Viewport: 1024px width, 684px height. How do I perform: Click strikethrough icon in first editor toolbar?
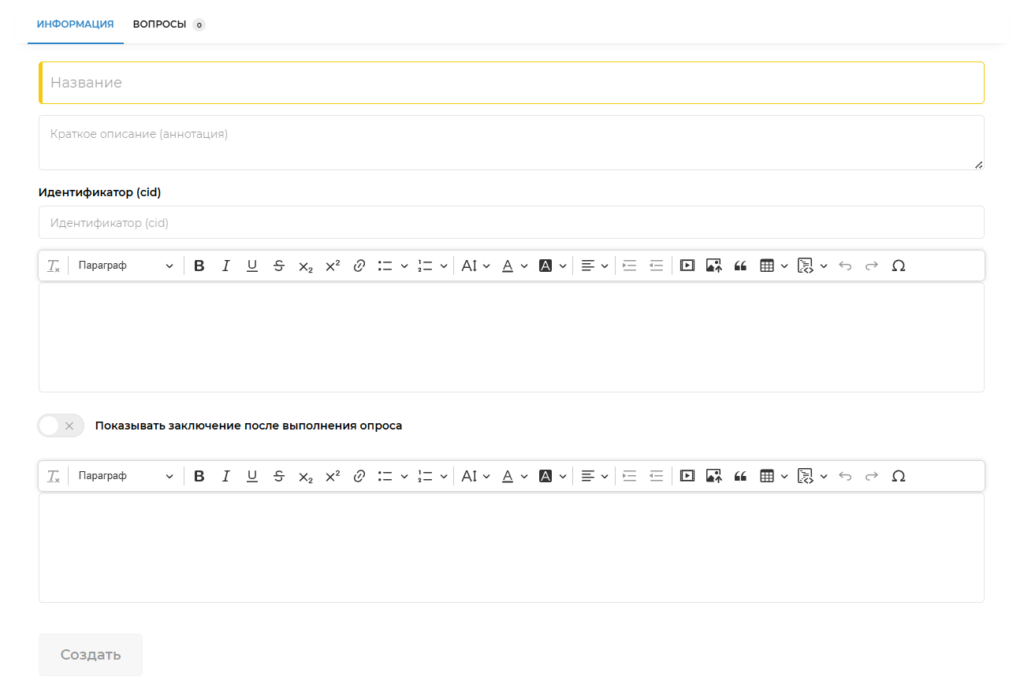pos(278,266)
